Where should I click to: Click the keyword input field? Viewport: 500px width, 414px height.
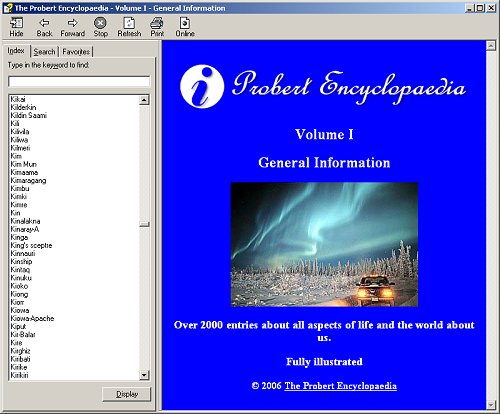79,81
